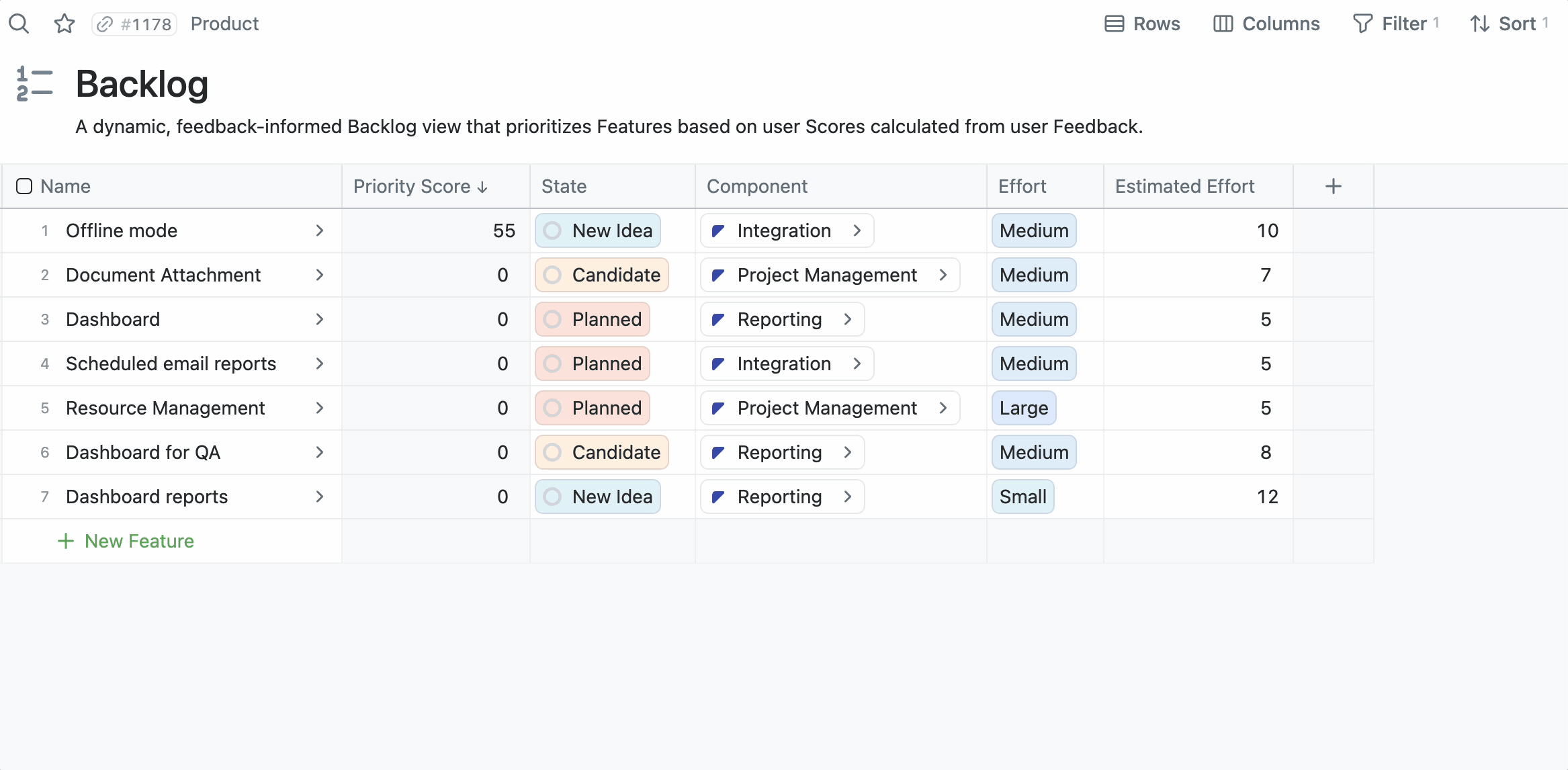This screenshot has height=770, width=1568.
Task: Star this view as favorite
Action: [x=64, y=24]
